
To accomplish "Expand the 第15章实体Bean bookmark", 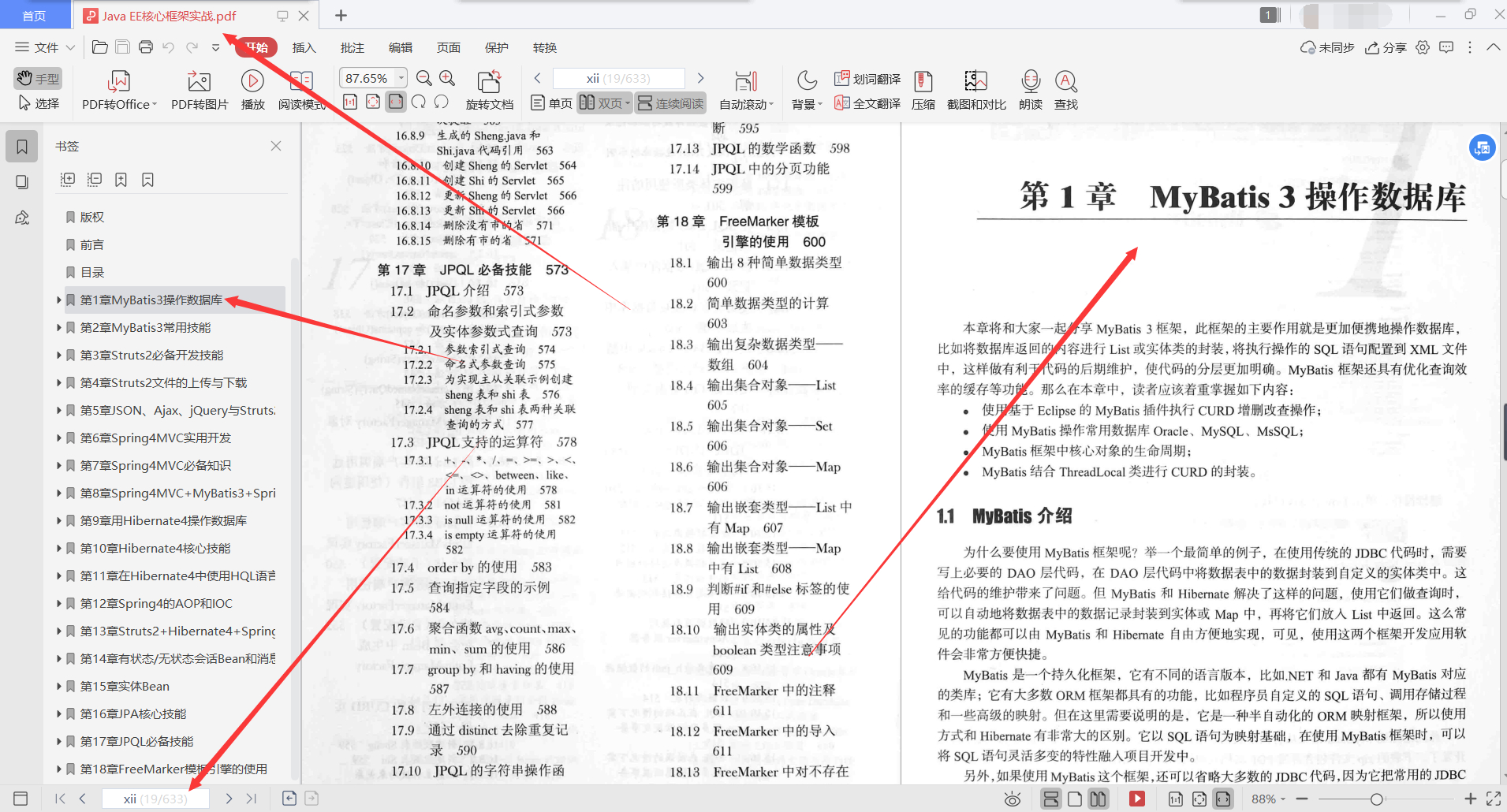I will 59,686.
